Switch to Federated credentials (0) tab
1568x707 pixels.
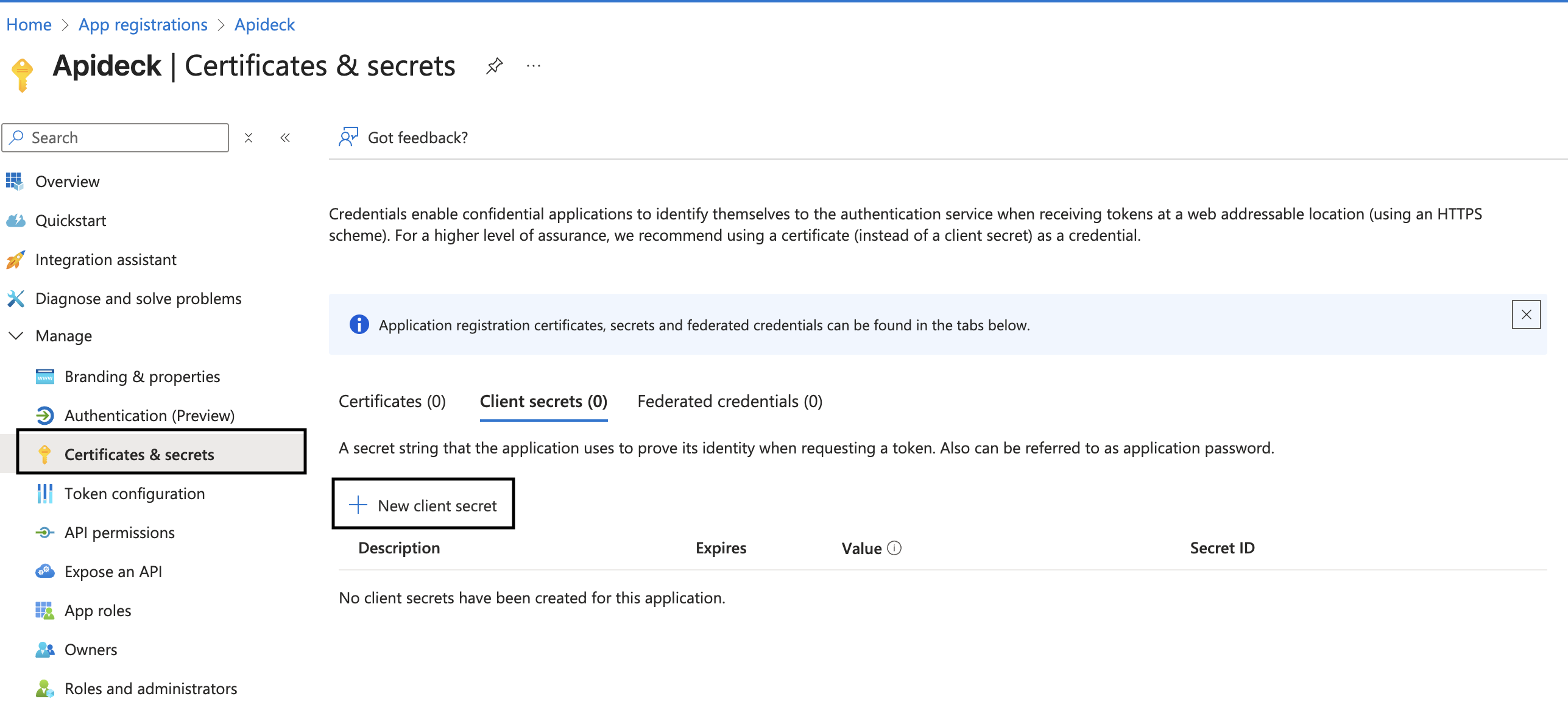coord(729,402)
